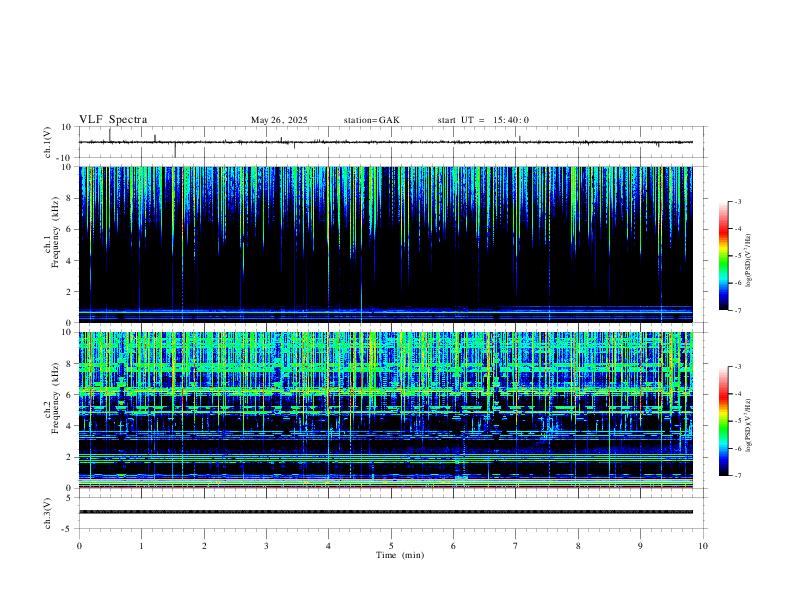Click time axis tick label '1'
792x612 pixels.
point(141,546)
